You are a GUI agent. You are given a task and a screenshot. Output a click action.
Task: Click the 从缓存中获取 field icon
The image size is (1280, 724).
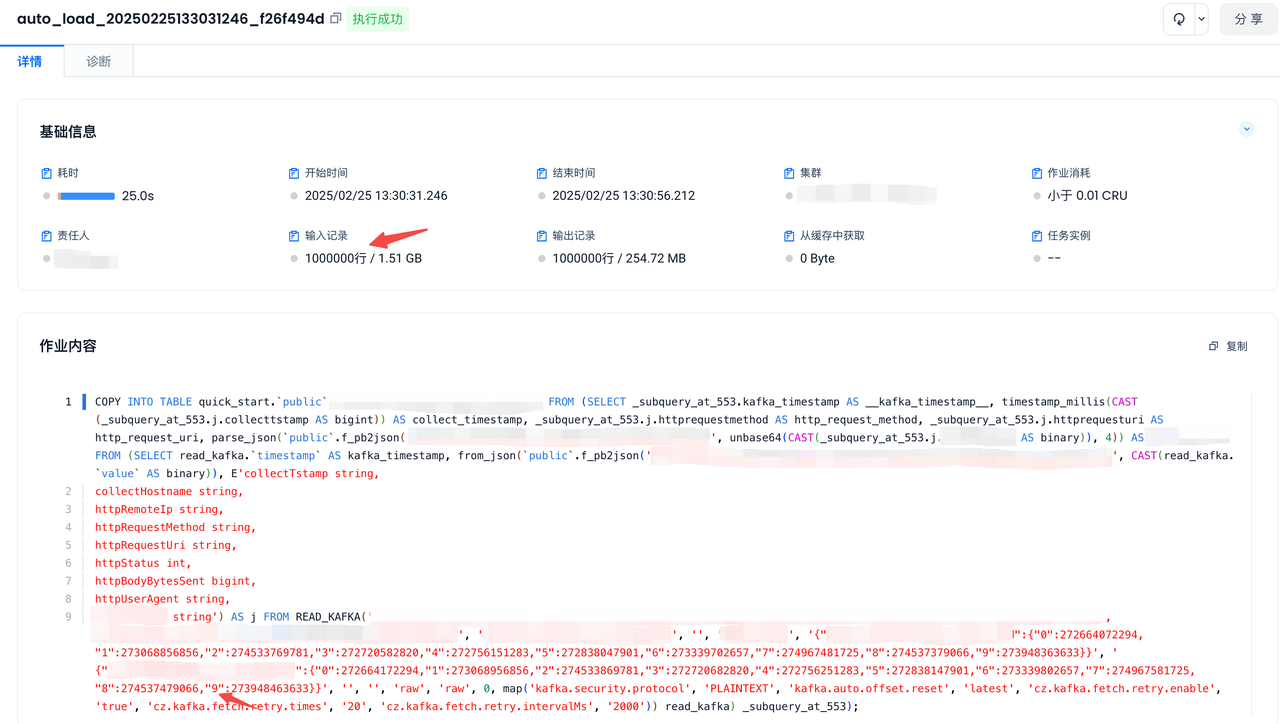click(x=789, y=236)
